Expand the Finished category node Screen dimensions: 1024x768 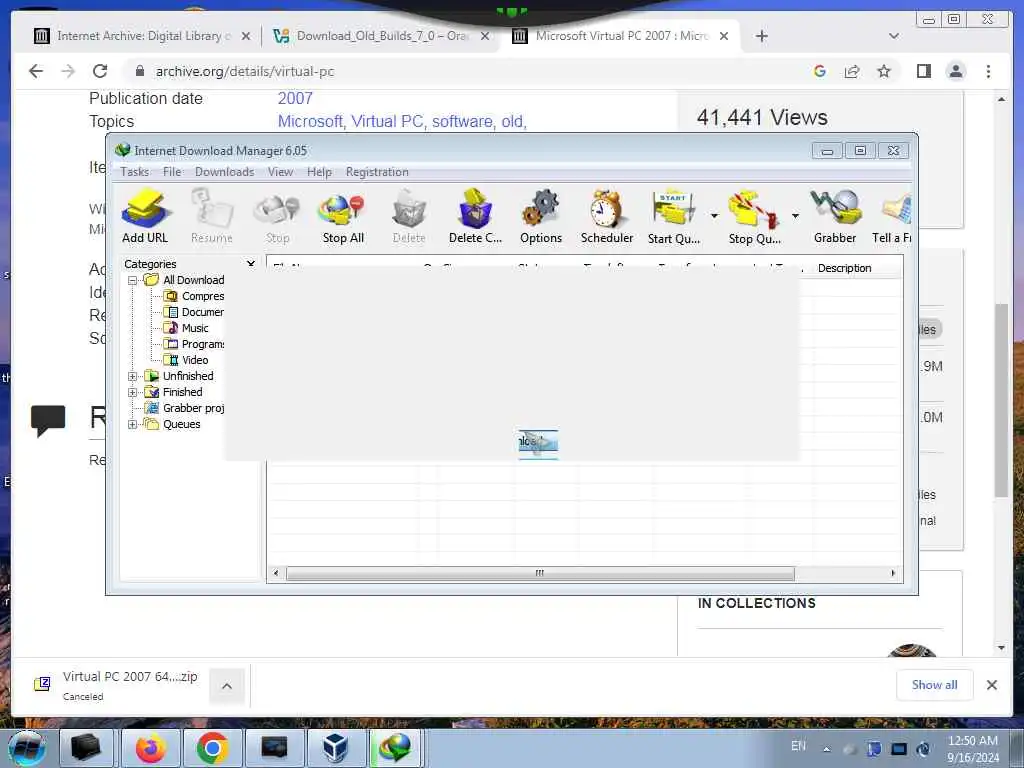tap(133, 392)
